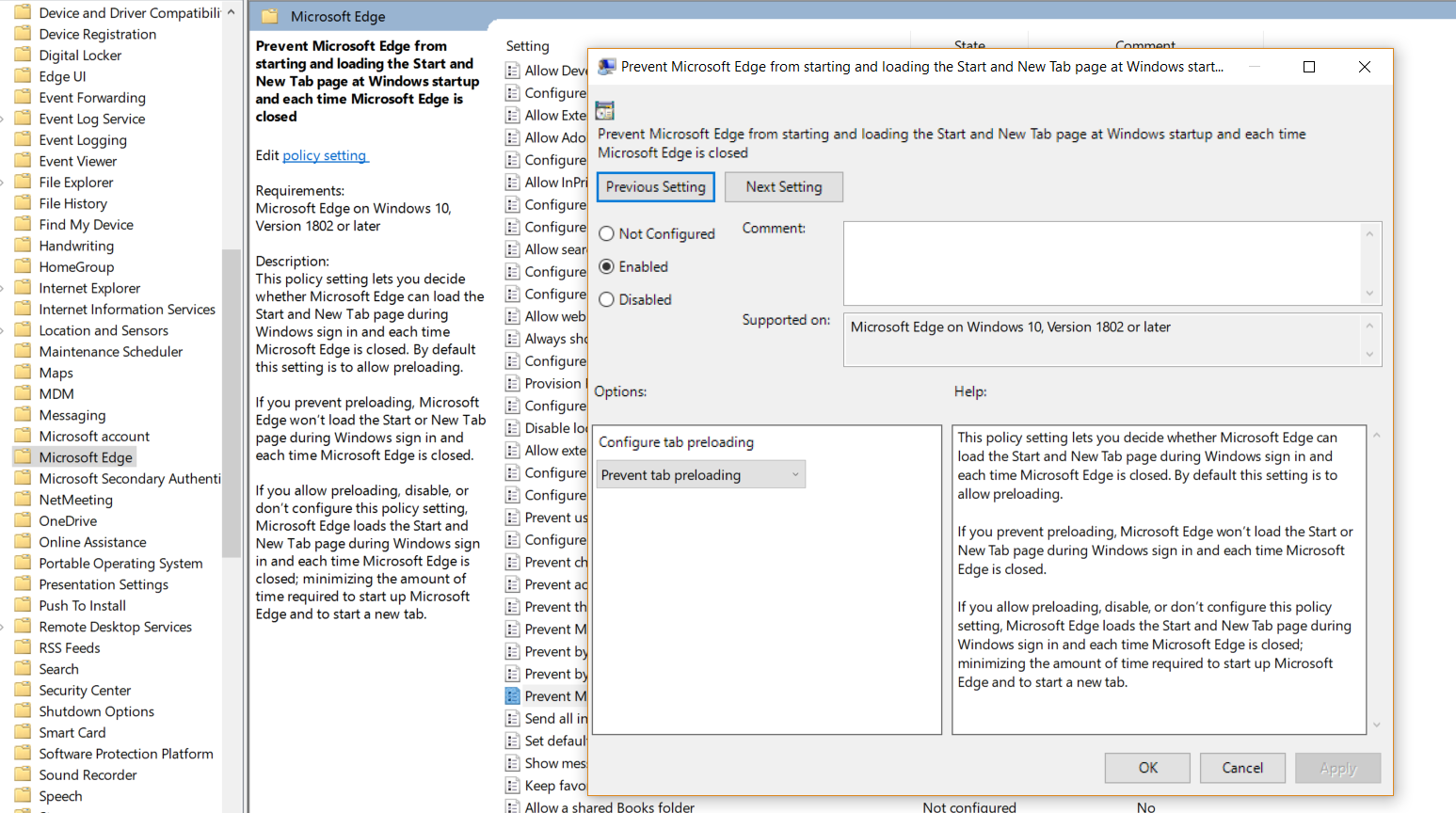Click the policy icon beside 'Send all in'

(513, 719)
